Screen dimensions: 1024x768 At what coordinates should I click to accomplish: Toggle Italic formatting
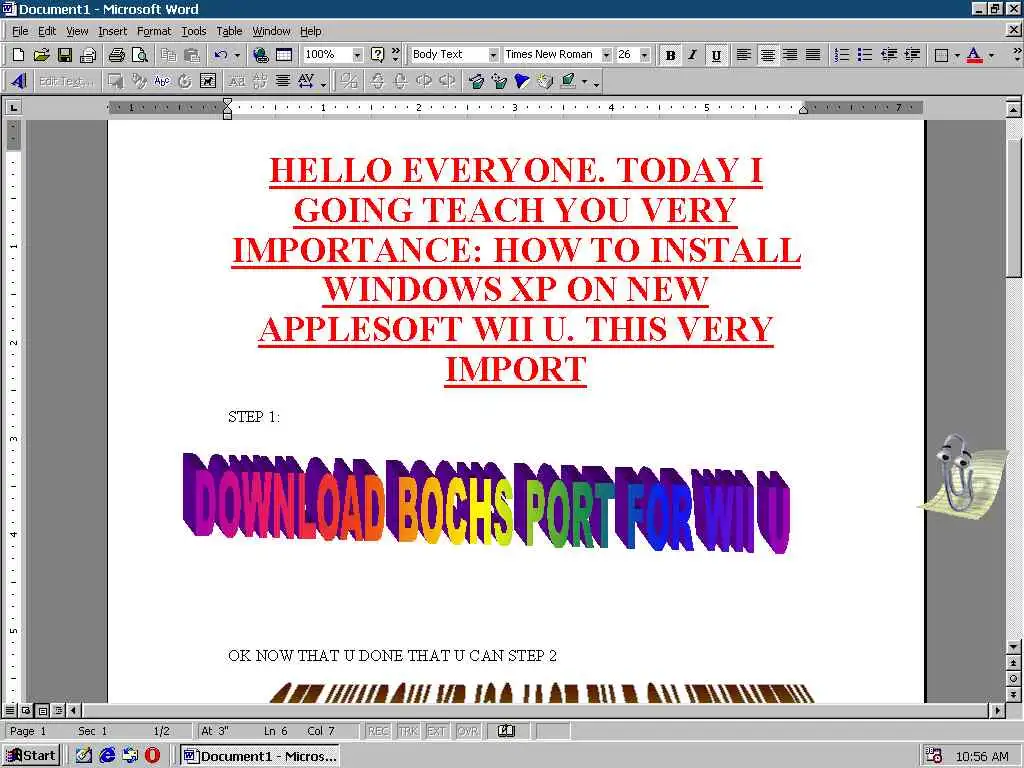point(693,56)
